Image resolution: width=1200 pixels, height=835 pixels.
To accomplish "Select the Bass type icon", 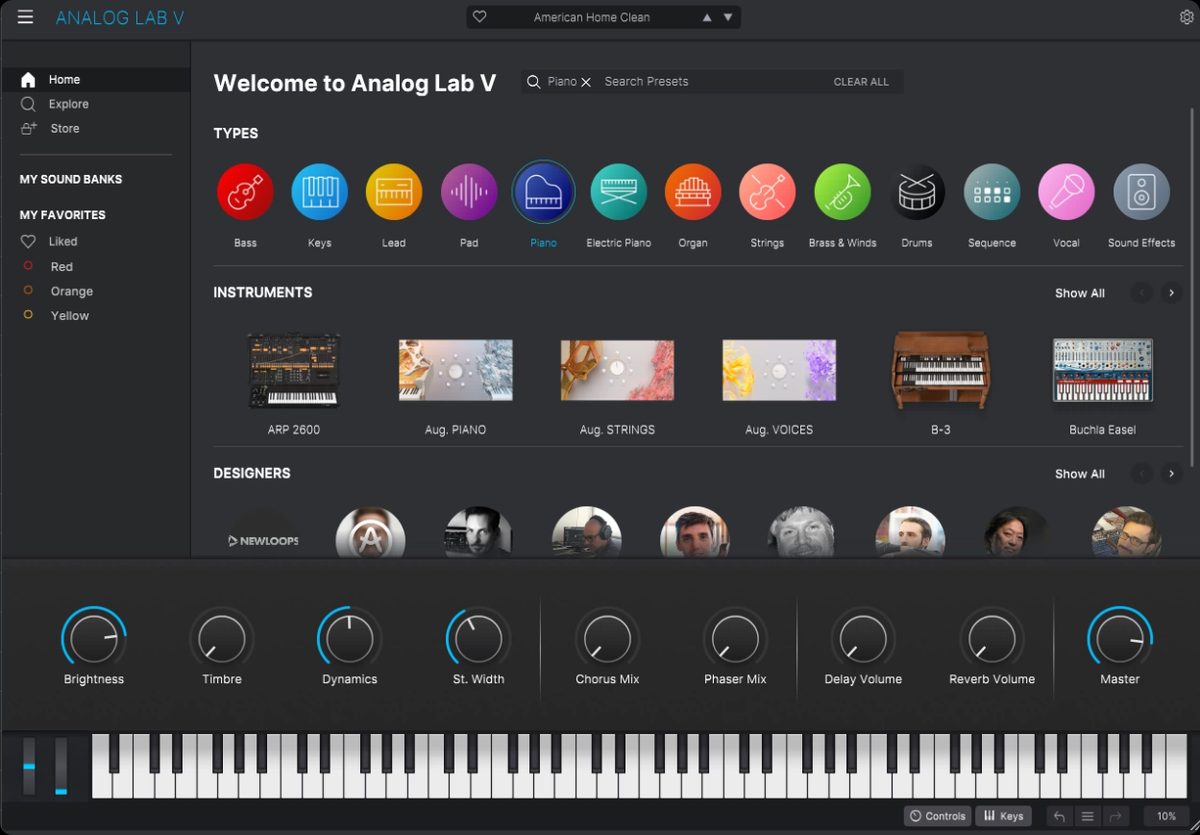I will (x=245, y=192).
